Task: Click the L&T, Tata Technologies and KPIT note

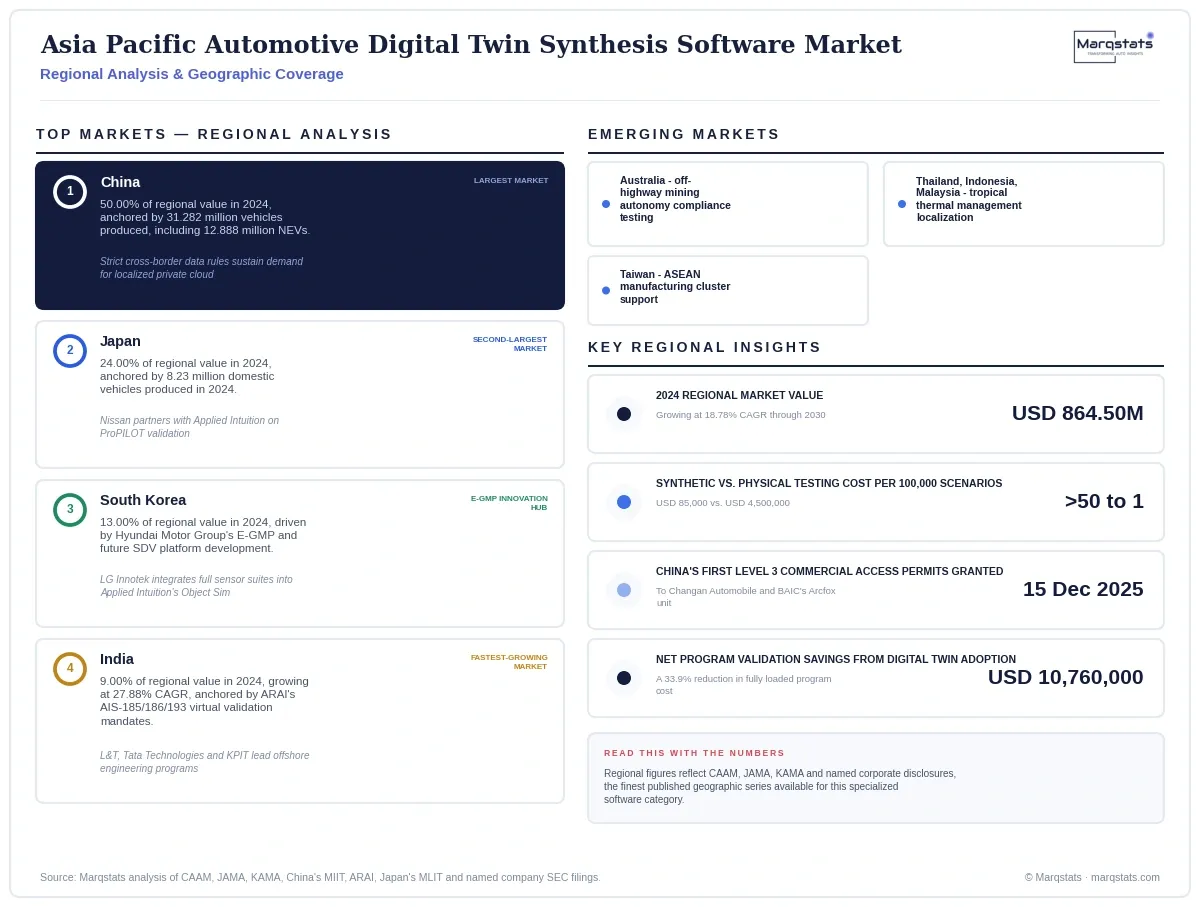Action: [x=205, y=762]
